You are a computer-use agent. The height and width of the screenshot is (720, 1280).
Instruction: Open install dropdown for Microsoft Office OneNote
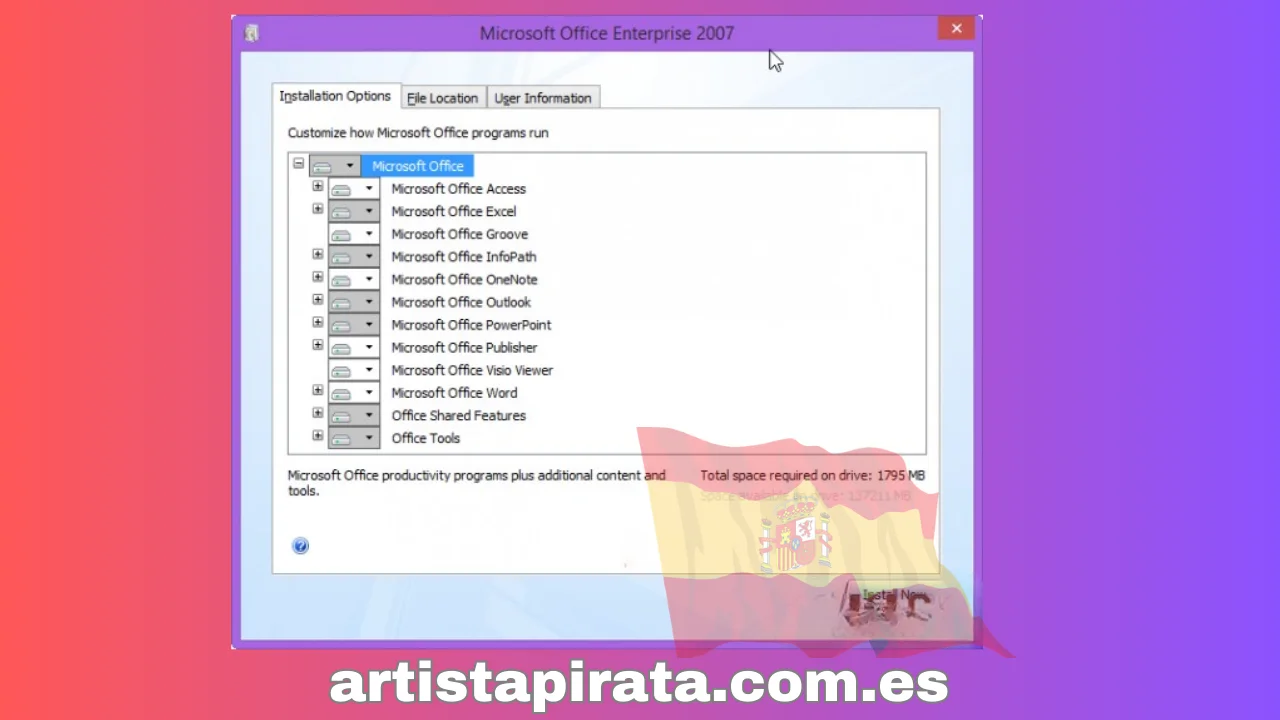tap(354, 280)
